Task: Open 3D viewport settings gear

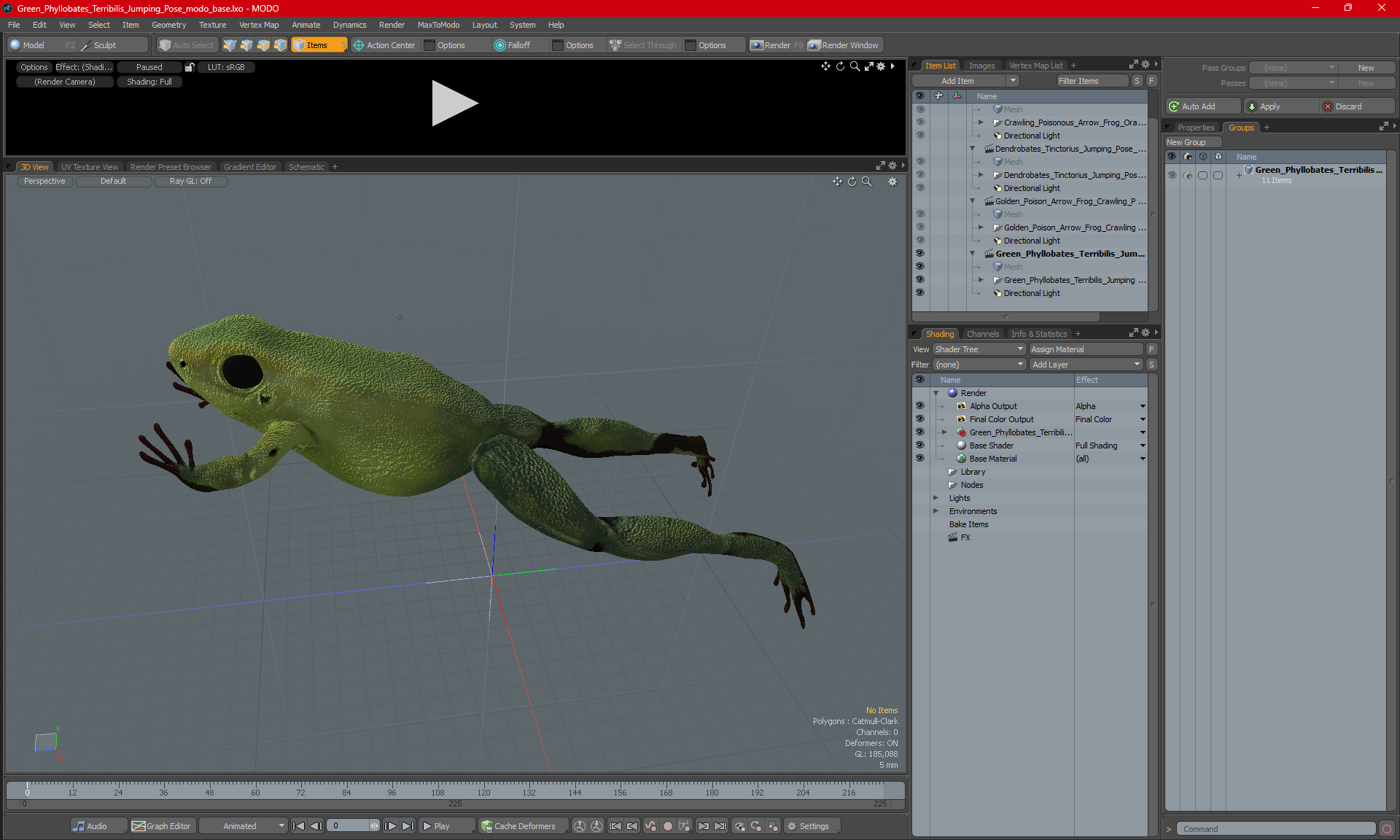Action: [x=892, y=182]
